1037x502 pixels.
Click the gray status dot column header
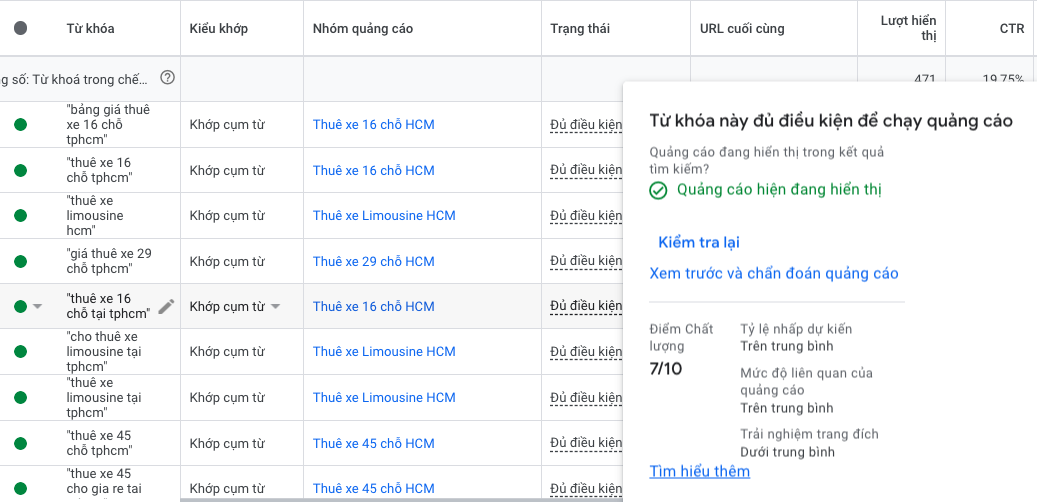point(20,28)
